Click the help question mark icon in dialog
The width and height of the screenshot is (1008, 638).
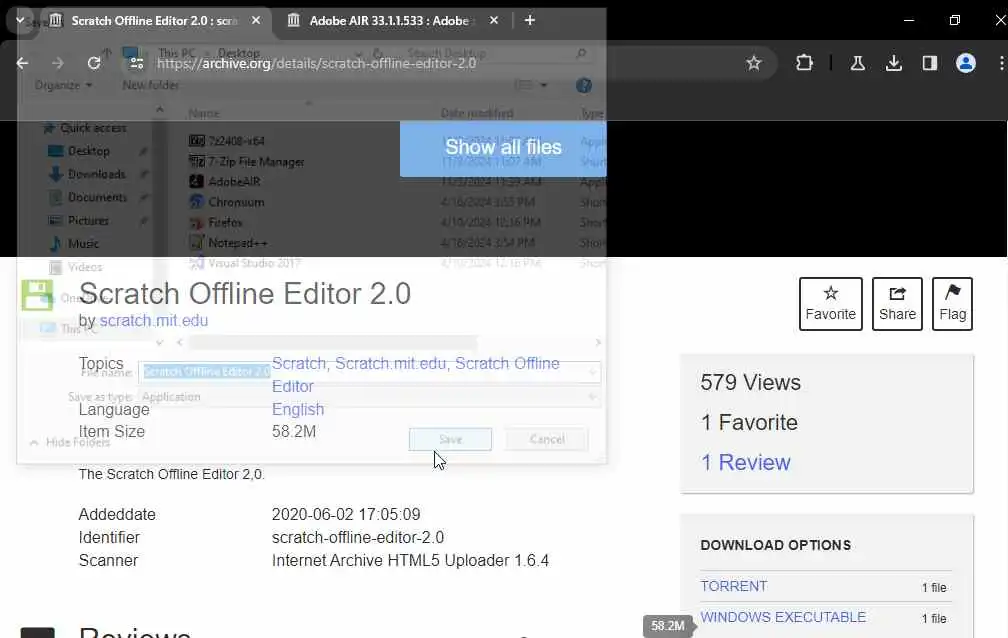click(584, 85)
